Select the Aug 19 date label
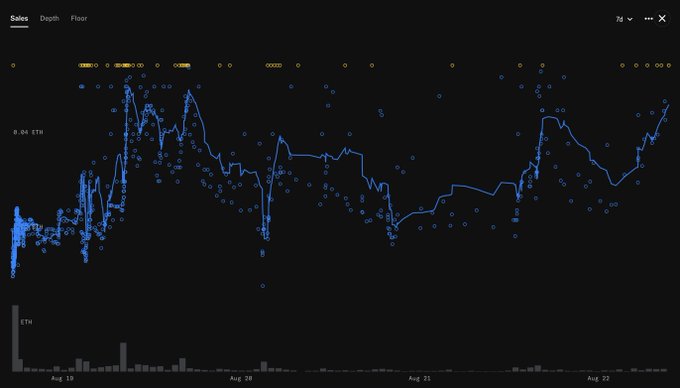Viewport: 680px width, 388px height. 62,378
